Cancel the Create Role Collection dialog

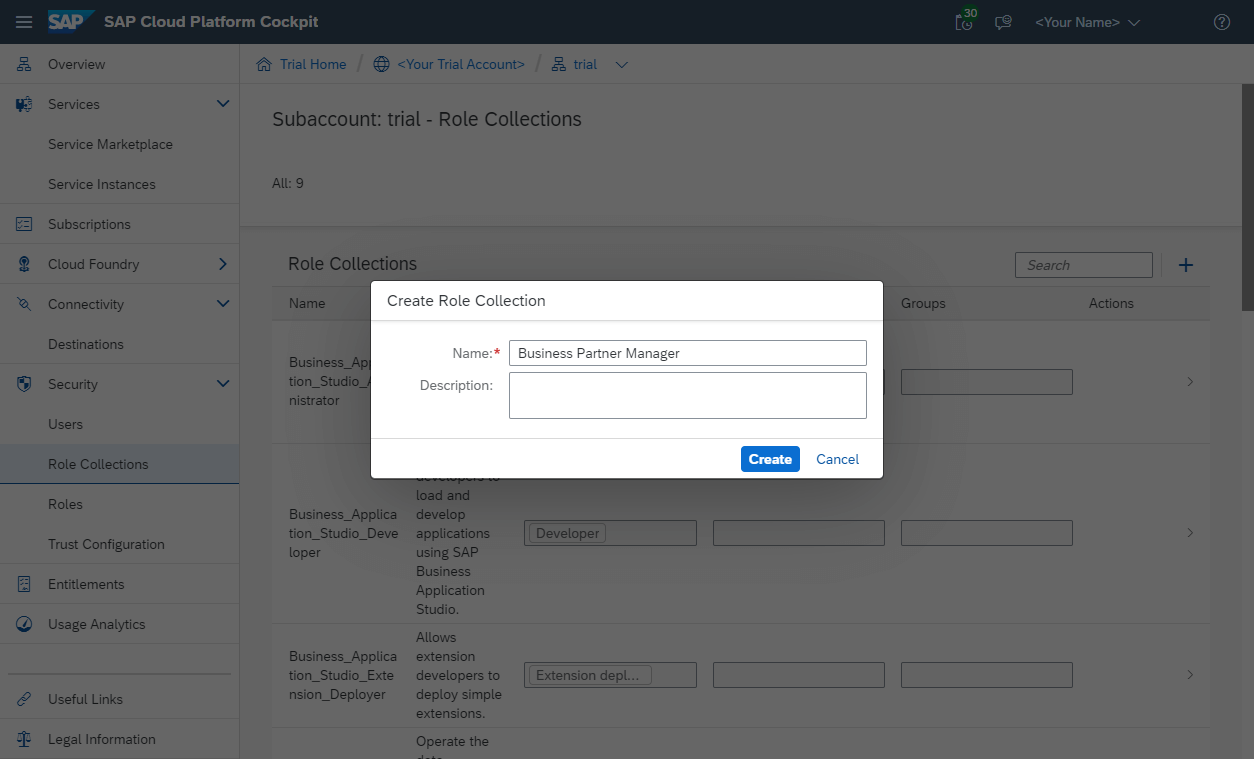pyautogui.click(x=837, y=459)
